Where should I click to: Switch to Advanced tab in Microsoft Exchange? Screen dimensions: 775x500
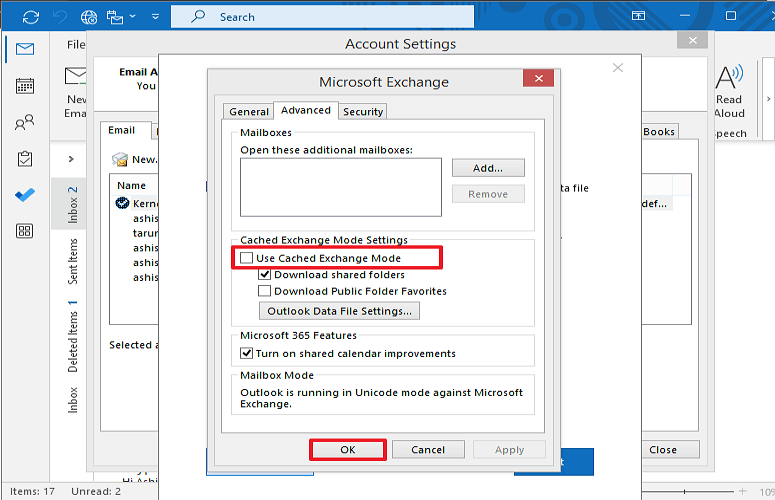point(306,110)
